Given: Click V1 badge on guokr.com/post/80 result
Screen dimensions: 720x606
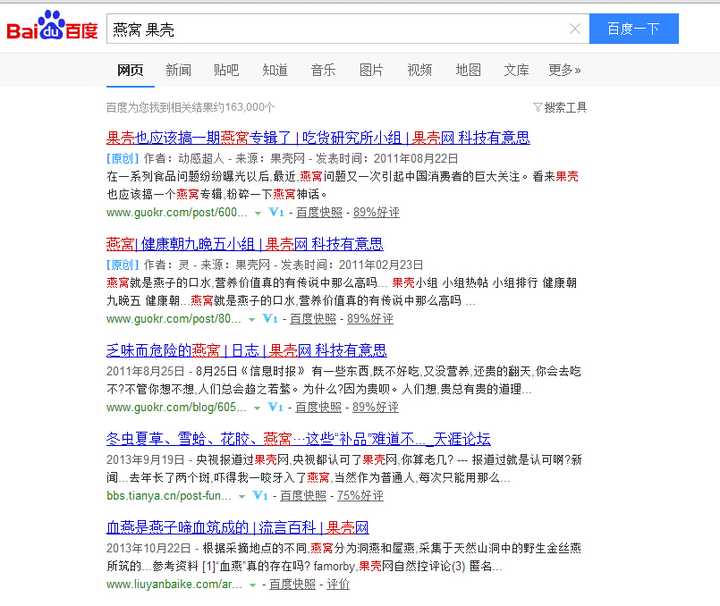Looking at the screenshot, I should tap(270, 319).
